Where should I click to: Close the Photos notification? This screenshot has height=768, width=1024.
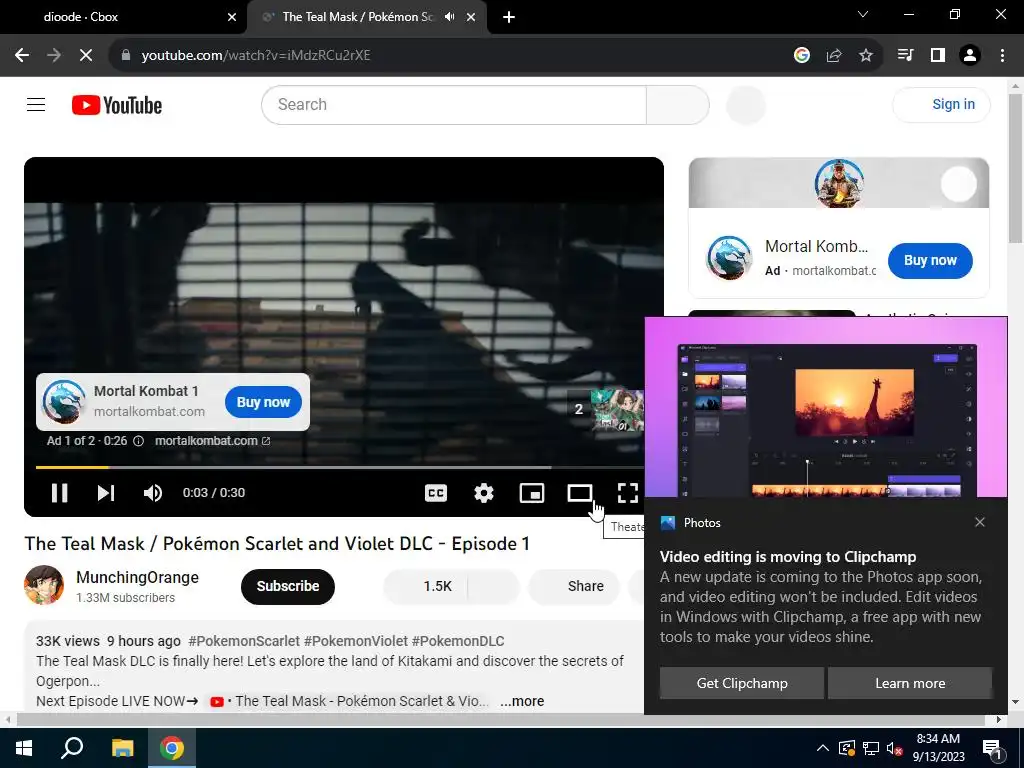980,522
